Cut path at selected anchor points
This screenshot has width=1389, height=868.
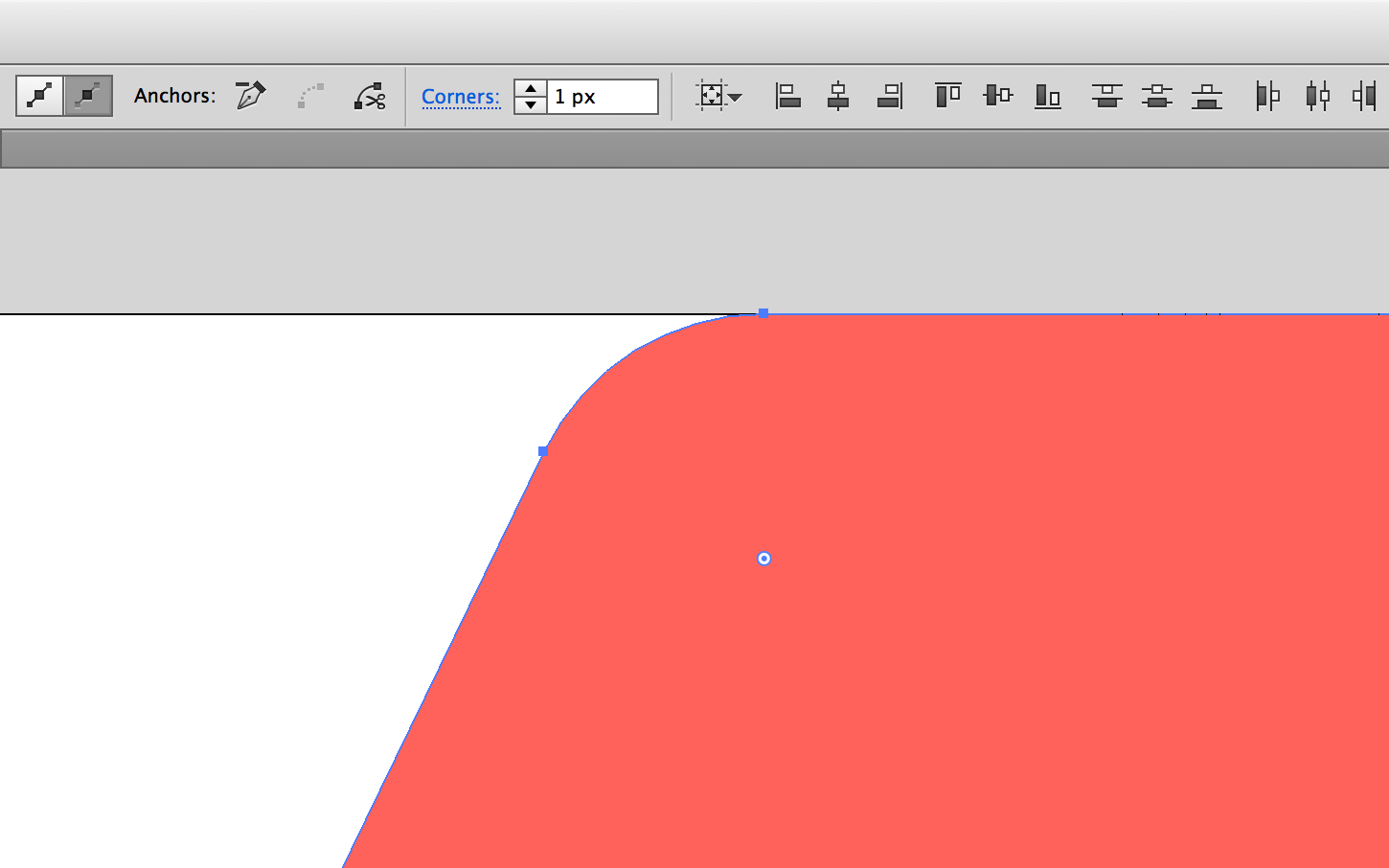coord(370,96)
